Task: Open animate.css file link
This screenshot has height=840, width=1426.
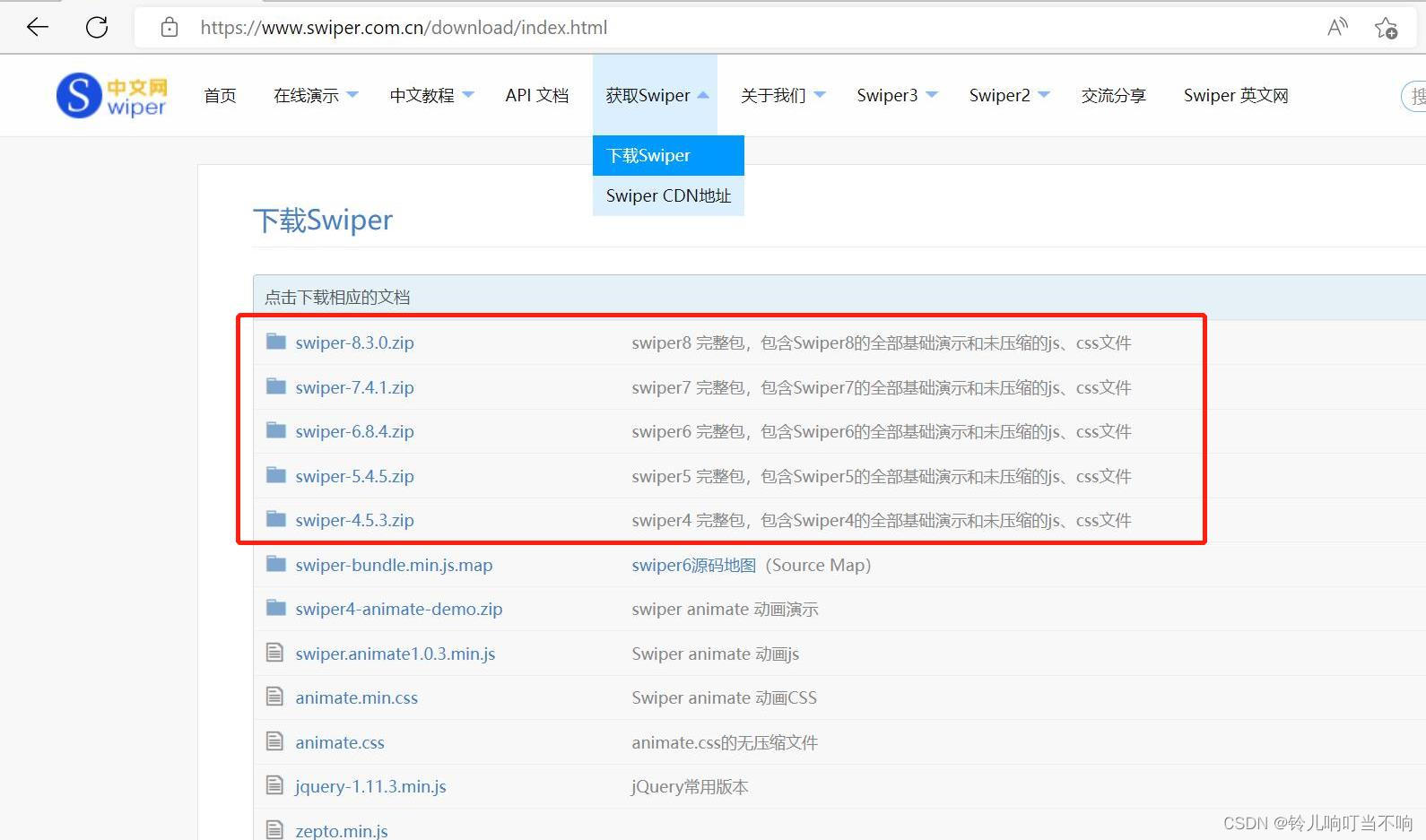Action: [x=340, y=742]
